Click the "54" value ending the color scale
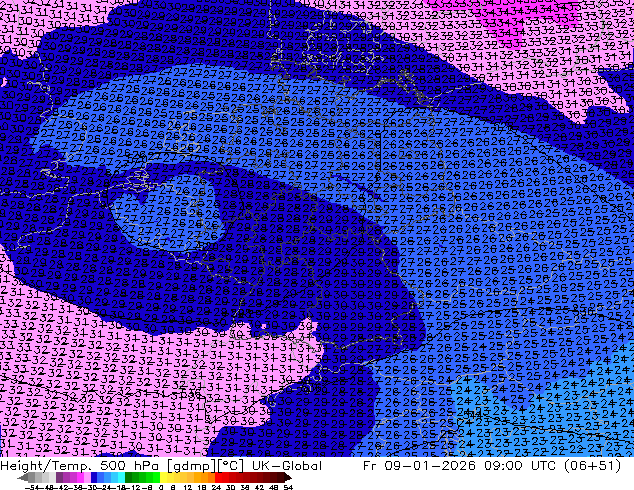The width and height of the screenshot is (634, 490). point(288,487)
